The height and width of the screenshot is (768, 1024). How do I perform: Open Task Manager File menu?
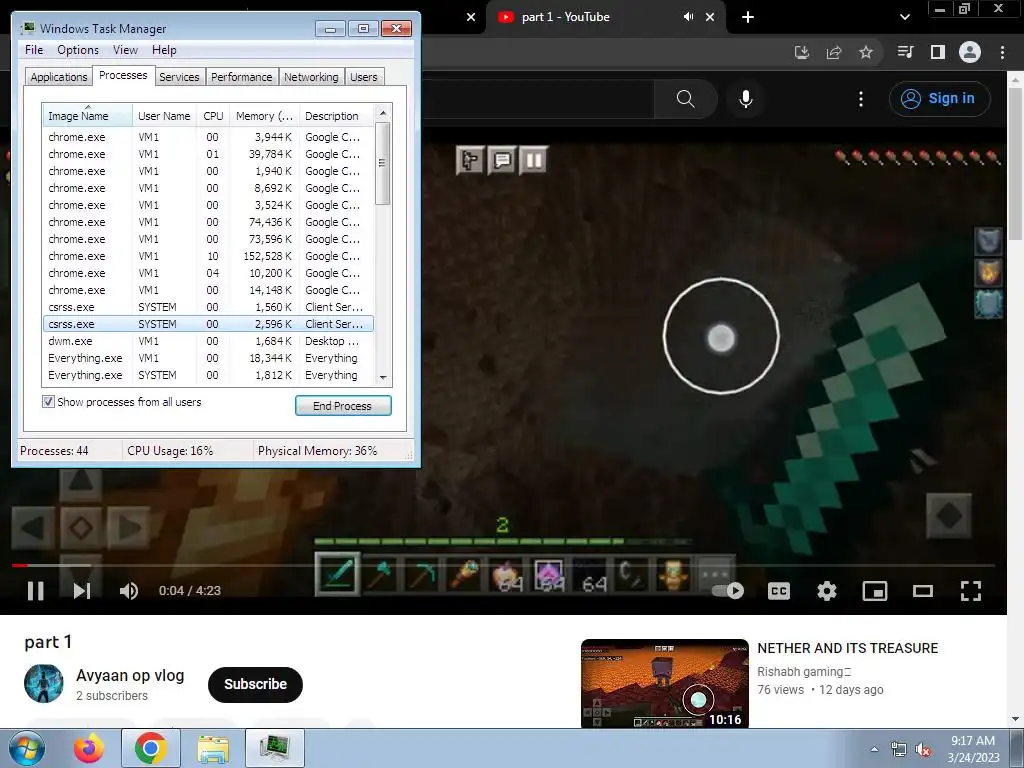[34, 50]
